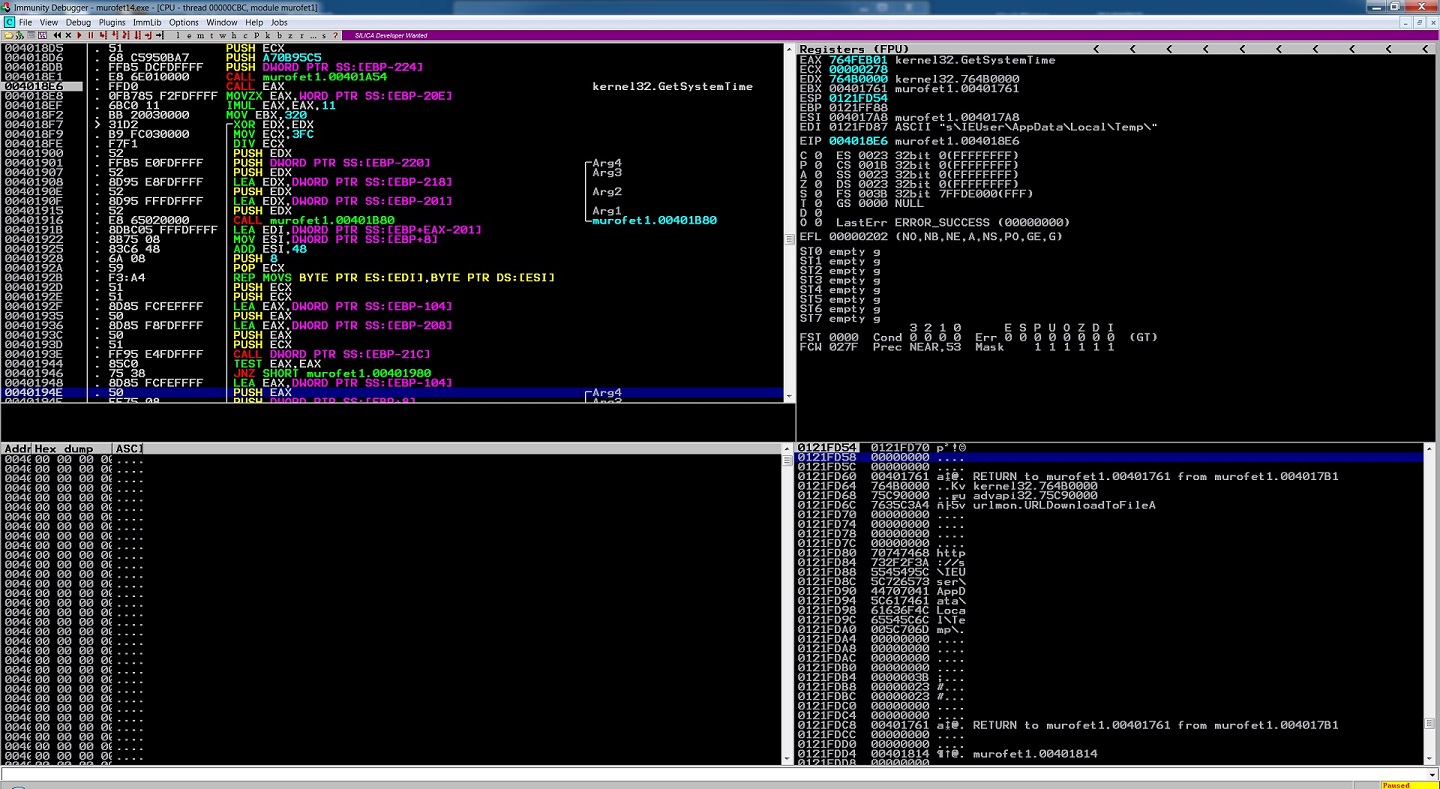Select the stack row at address 0121FD58
Screen dimensions: 1440x789
point(1110,457)
